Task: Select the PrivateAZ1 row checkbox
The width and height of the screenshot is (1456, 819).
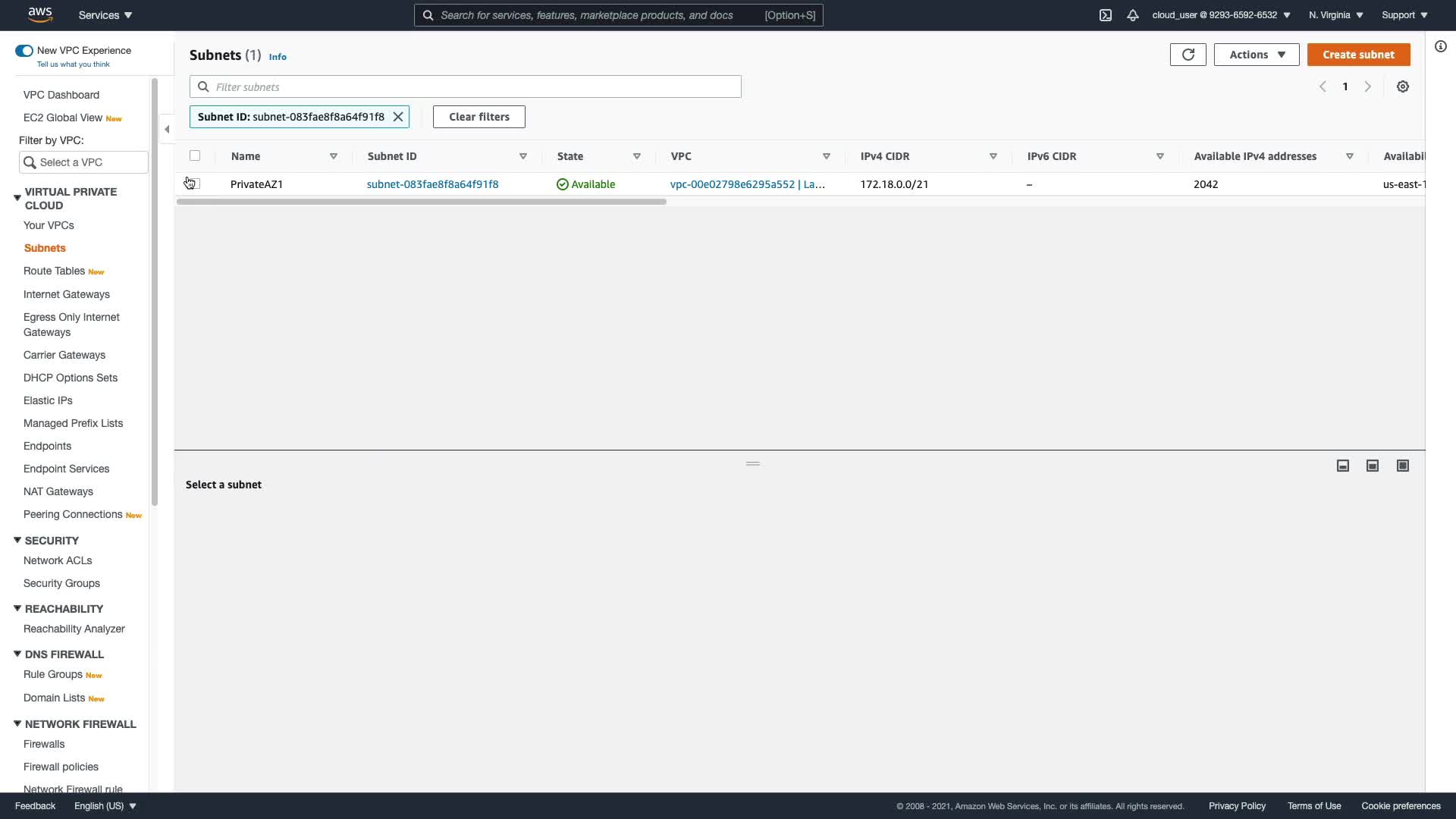Action: click(x=195, y=184)
